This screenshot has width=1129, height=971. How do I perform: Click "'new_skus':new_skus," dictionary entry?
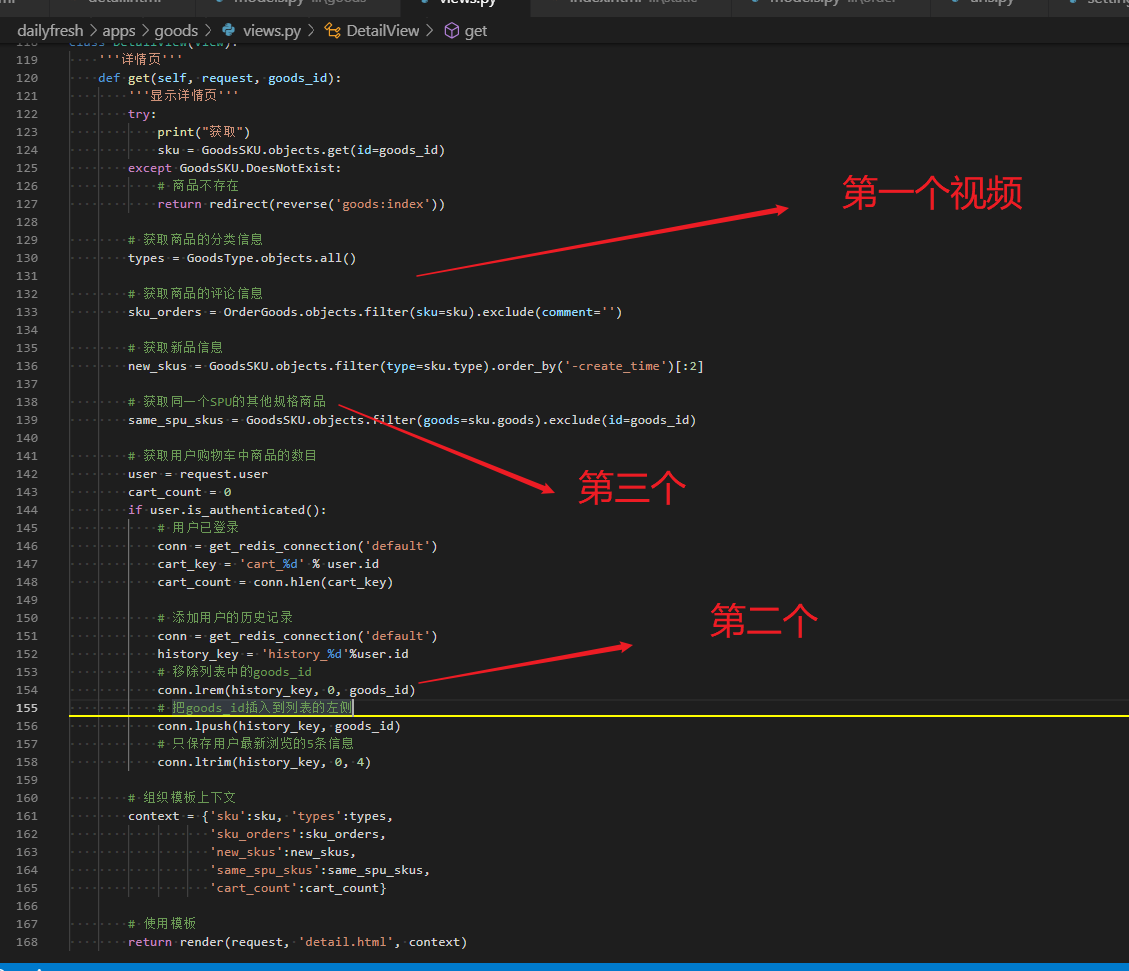[x=283, y=852]
